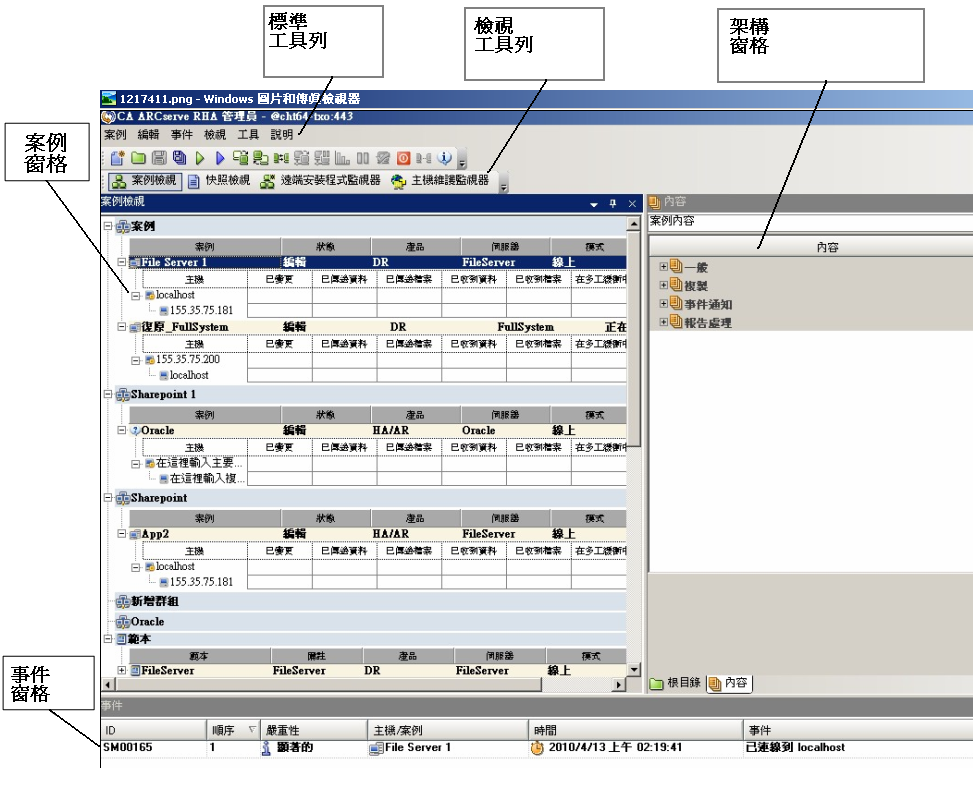
Task: Click the blue play assessment-mode icon
Action: click(220, 158)
